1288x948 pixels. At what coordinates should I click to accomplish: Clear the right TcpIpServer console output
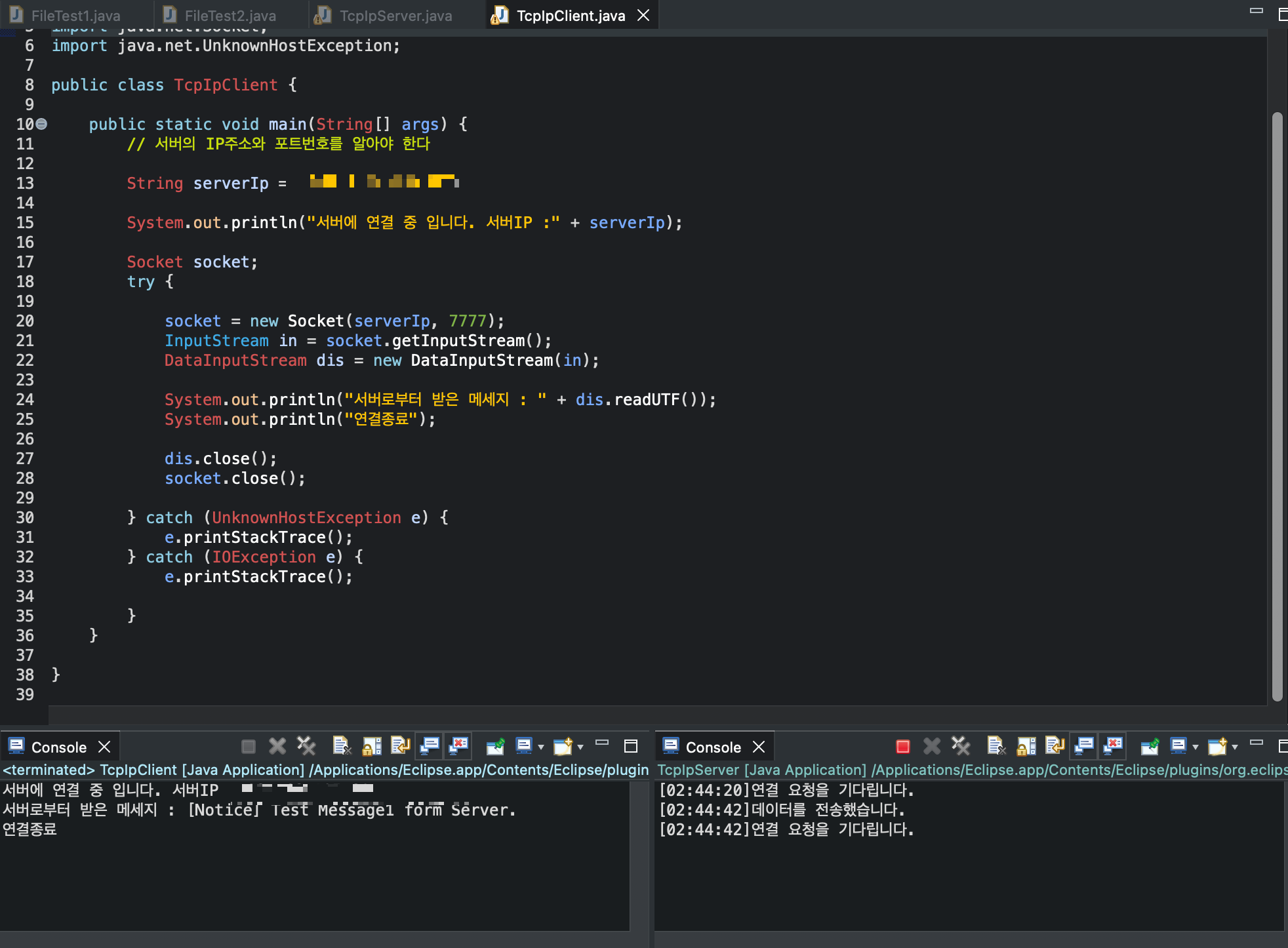tap(996, 746)
